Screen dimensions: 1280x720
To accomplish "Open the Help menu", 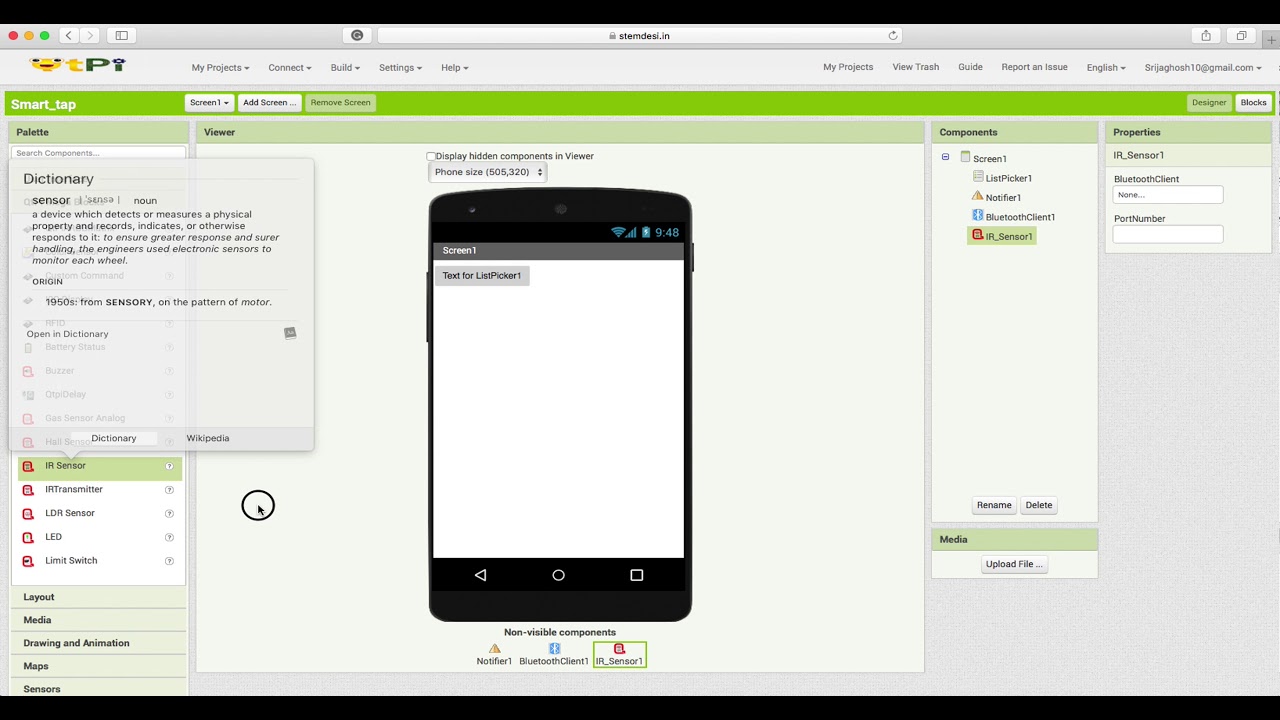I will pyautogui.click(x=455, y=67).
